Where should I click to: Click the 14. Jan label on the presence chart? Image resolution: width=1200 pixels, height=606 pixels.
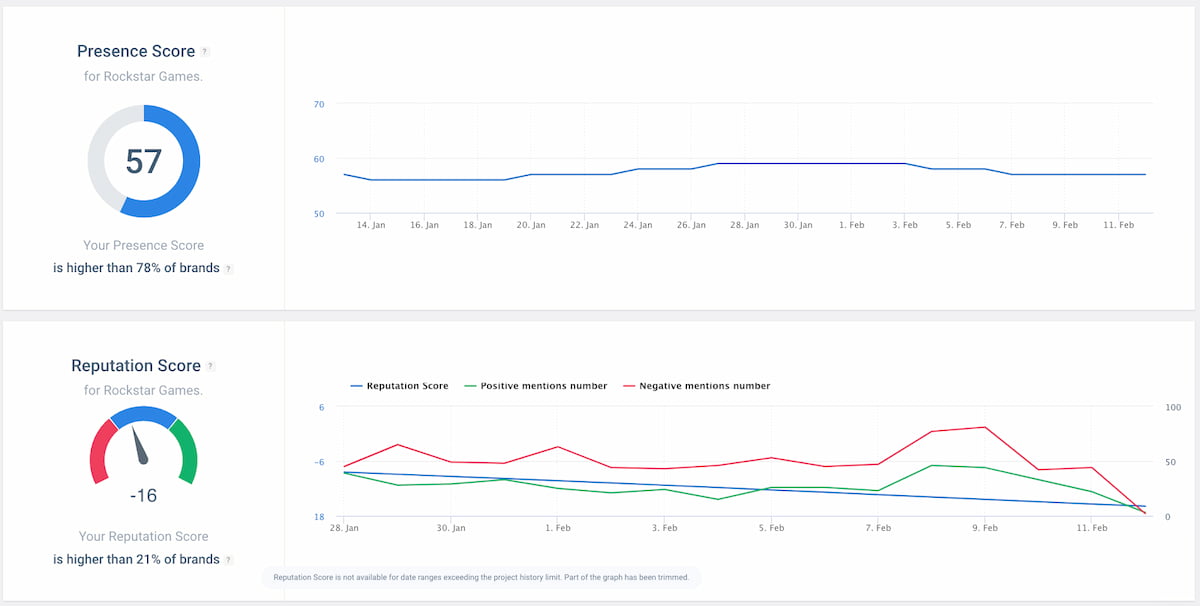tap(371, 225)
